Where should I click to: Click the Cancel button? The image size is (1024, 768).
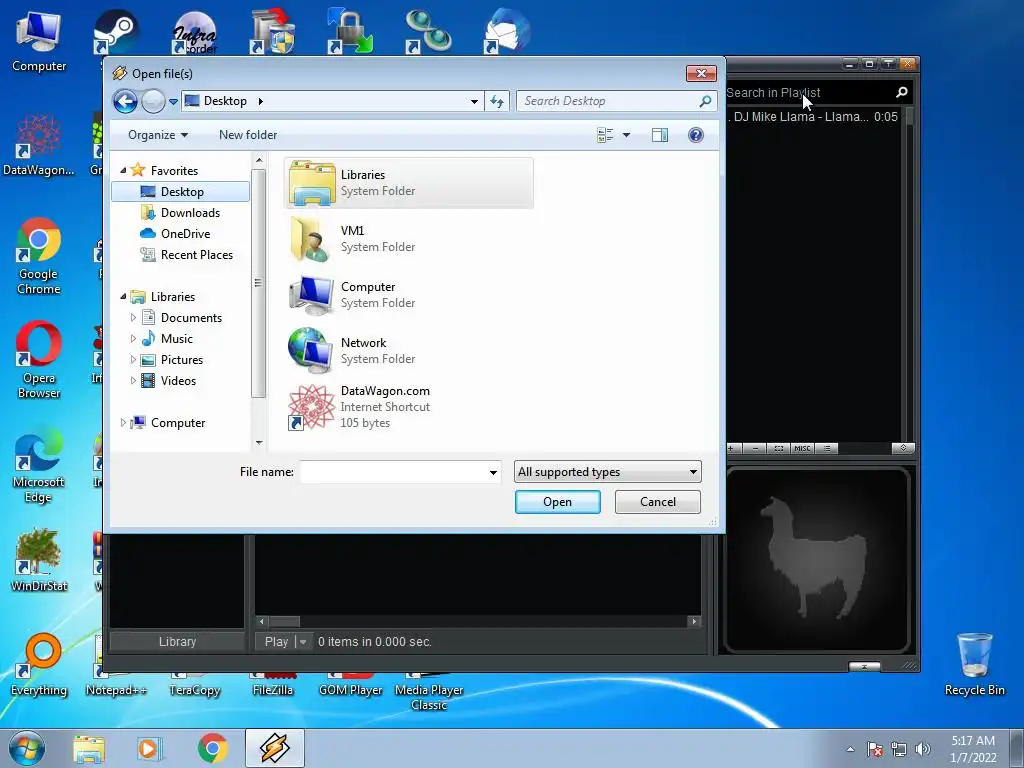[x=658, y=502]
